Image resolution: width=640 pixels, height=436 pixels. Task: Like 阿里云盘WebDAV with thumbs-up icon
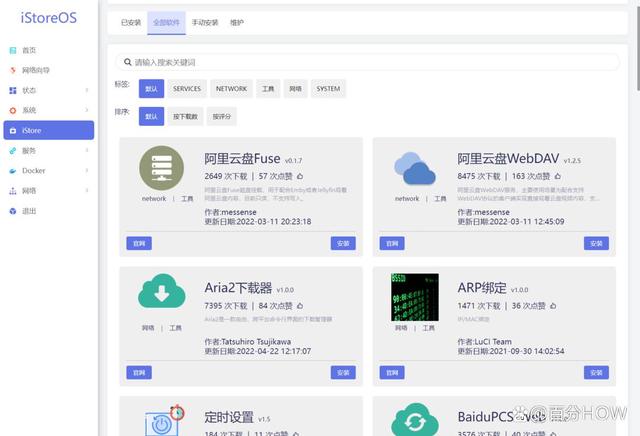coord(558,176)
